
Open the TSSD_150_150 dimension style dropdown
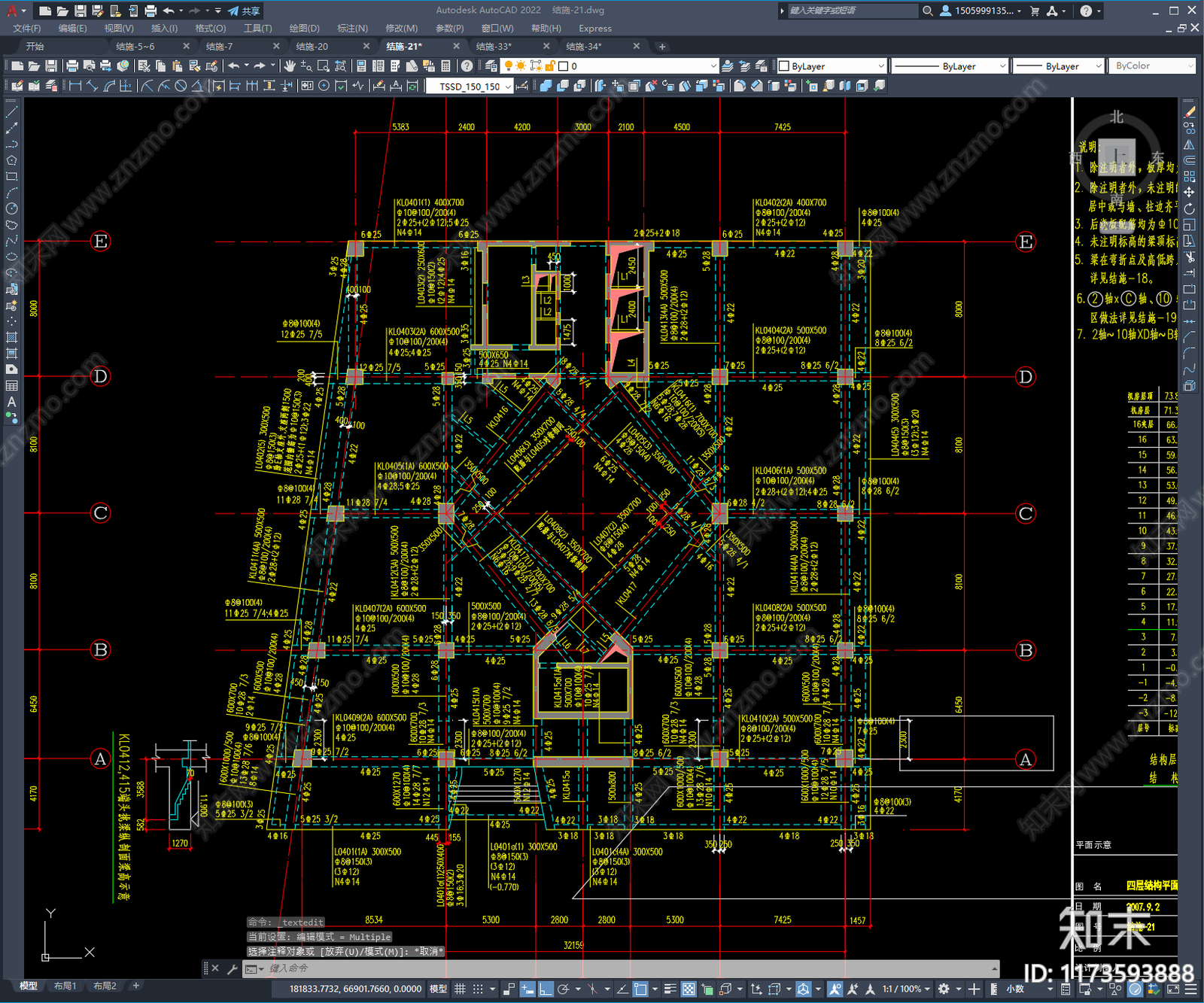[508, 87]
